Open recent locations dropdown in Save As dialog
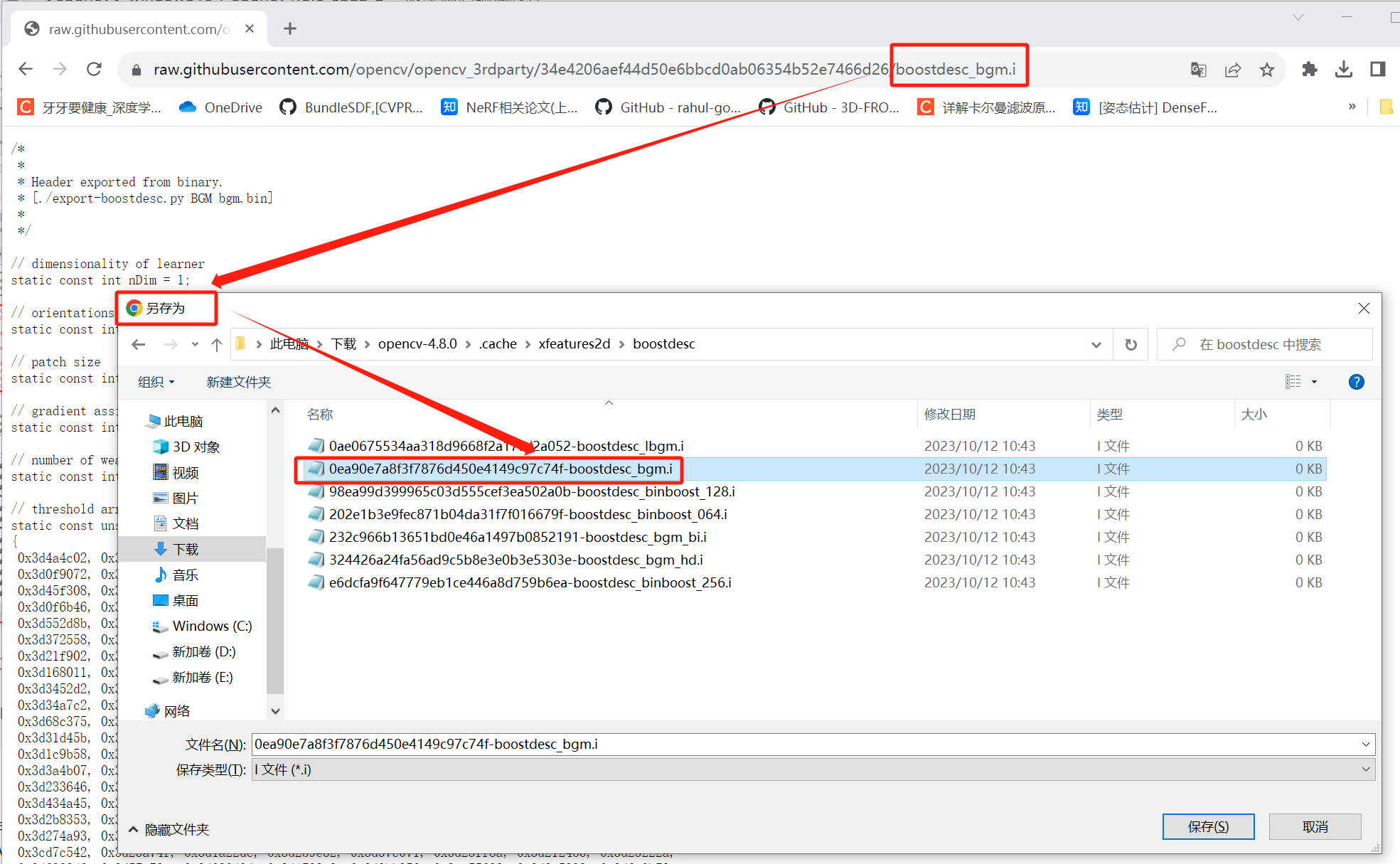The image size is (1400, 864). click(x=195, y=344)
